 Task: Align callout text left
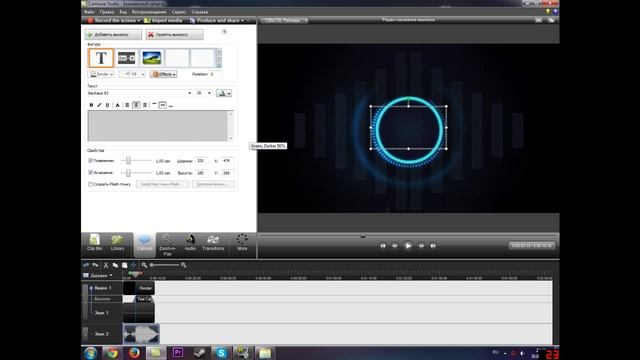pos(127,105)
